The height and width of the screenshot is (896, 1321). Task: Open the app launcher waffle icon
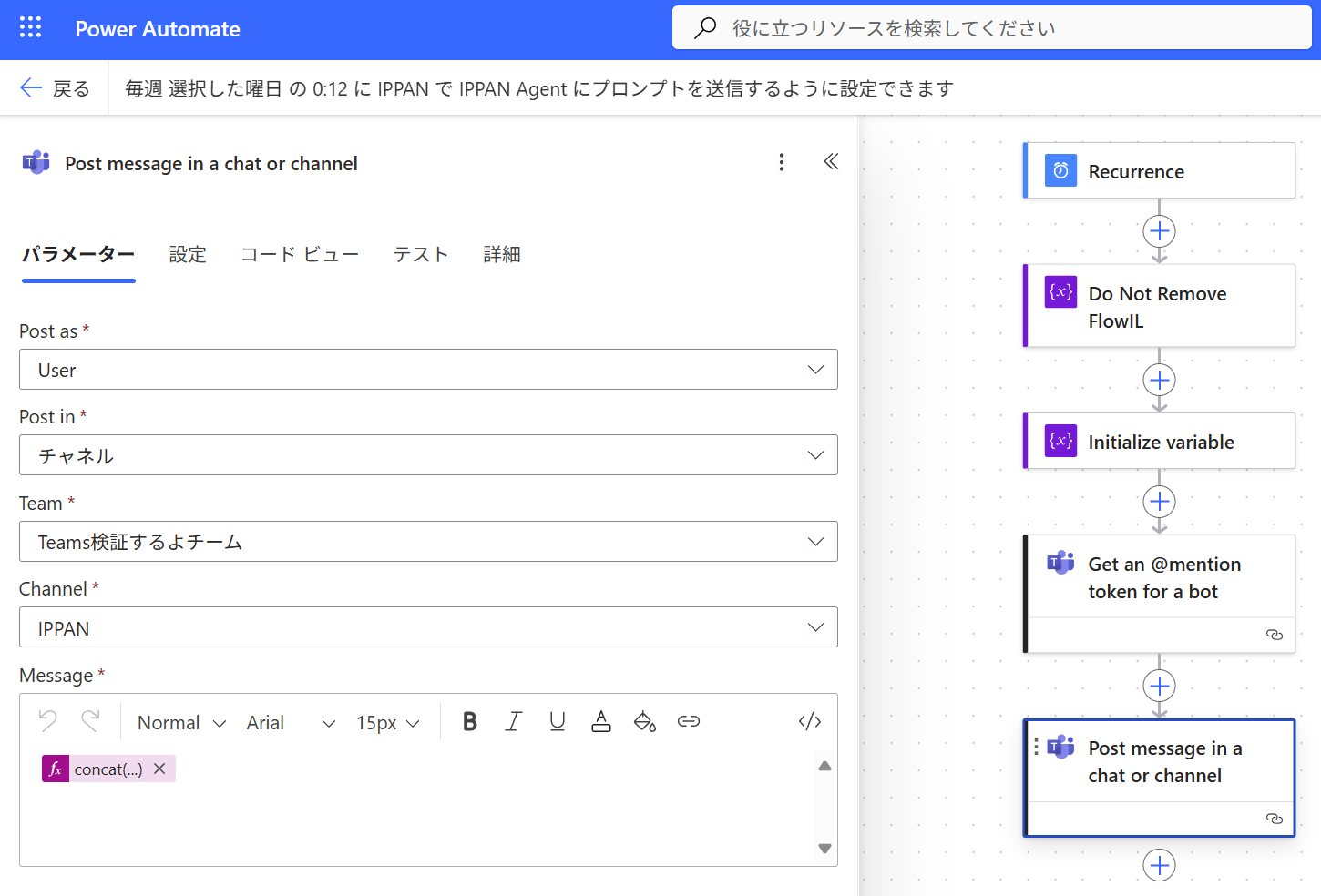30,27
